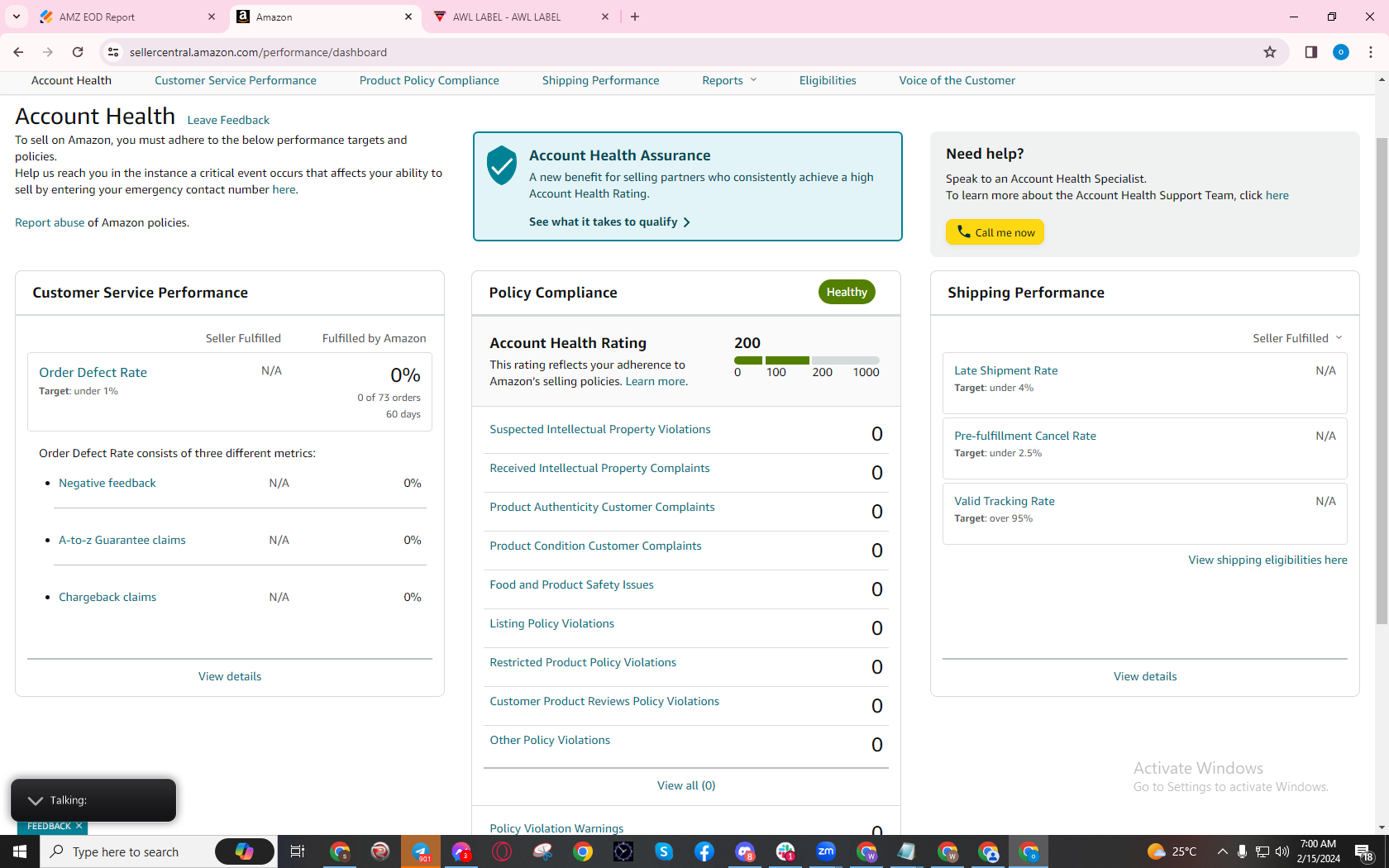Collapse the Talking overlay chevron
Image resolution: width=1389 pixels, height=868 pixels.
35,800
